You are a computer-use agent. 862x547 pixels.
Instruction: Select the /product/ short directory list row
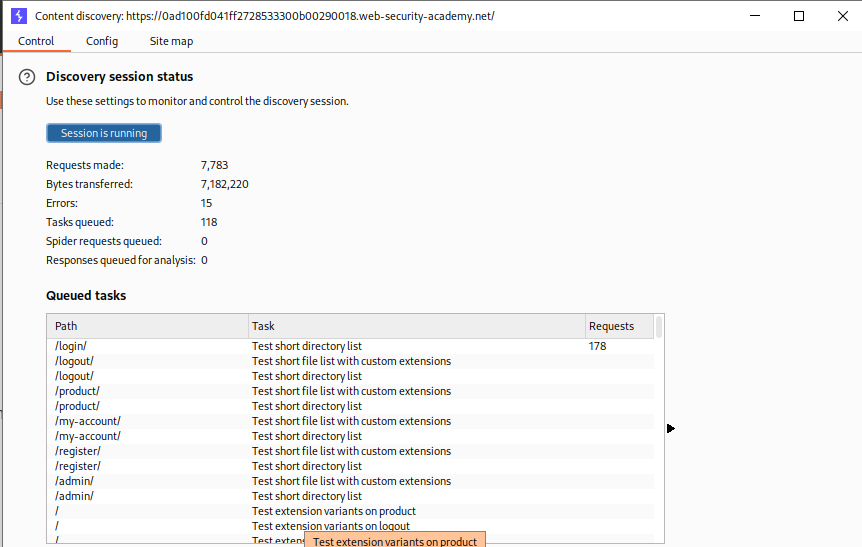(350, 406)
